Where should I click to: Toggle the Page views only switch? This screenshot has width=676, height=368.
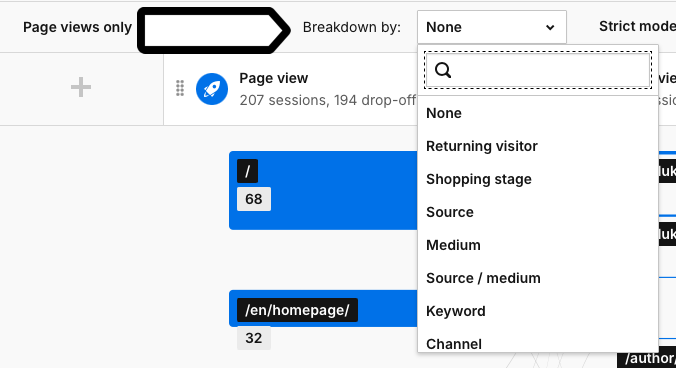(x=77, y=27)
